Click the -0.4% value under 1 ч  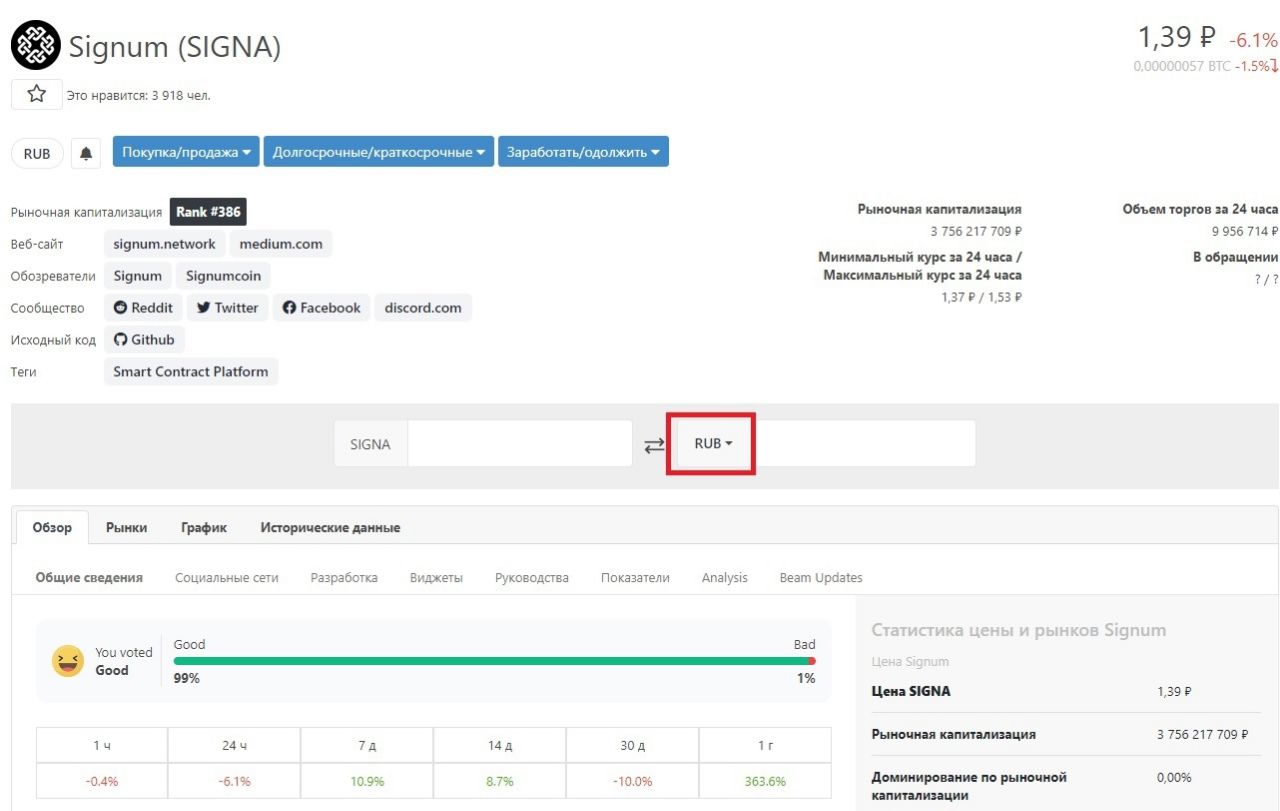click(102, 781)
